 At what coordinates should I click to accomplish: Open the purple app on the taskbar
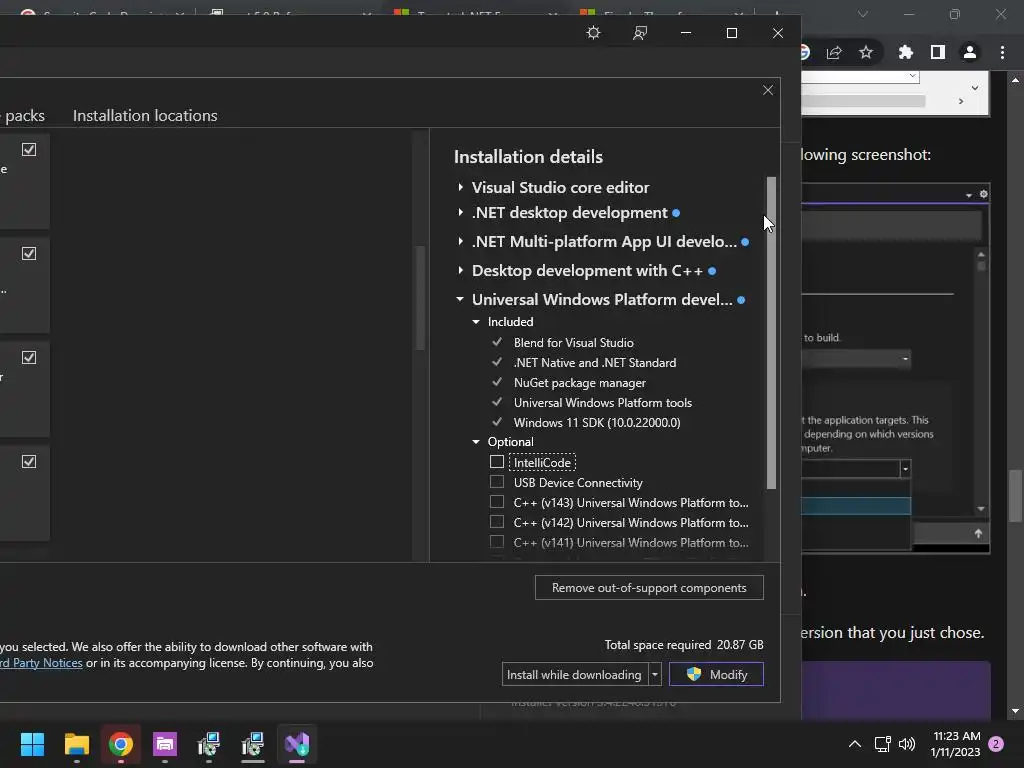165,744
